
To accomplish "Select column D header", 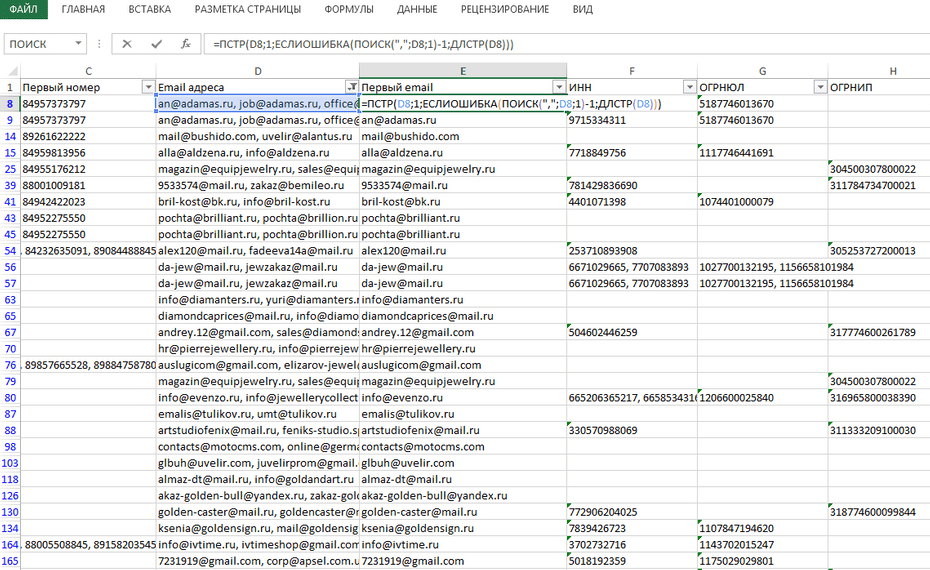I will pyautogui.click(x=258, y=71).
